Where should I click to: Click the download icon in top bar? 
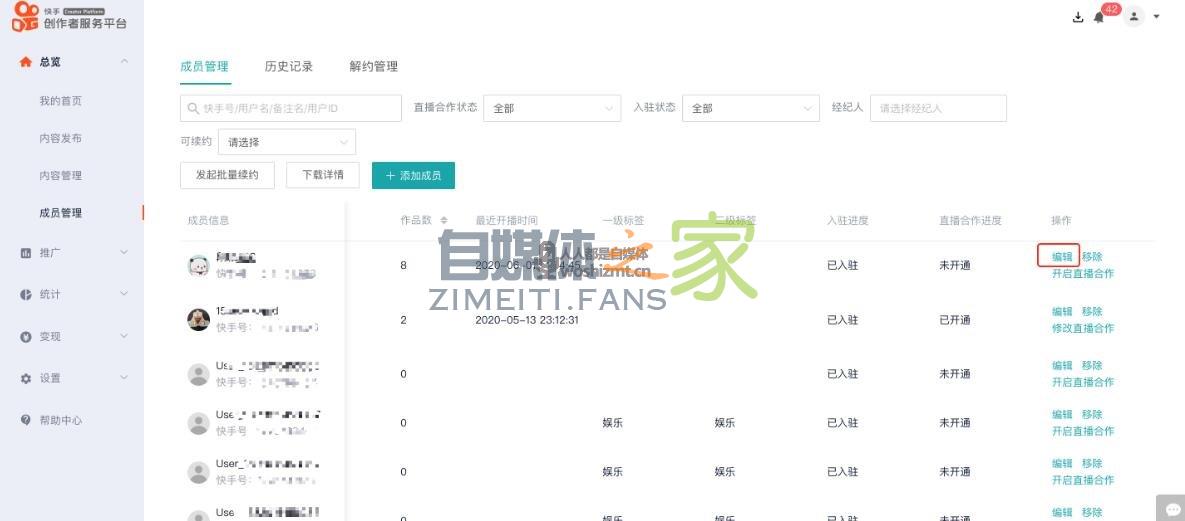tap(1078, 17)
